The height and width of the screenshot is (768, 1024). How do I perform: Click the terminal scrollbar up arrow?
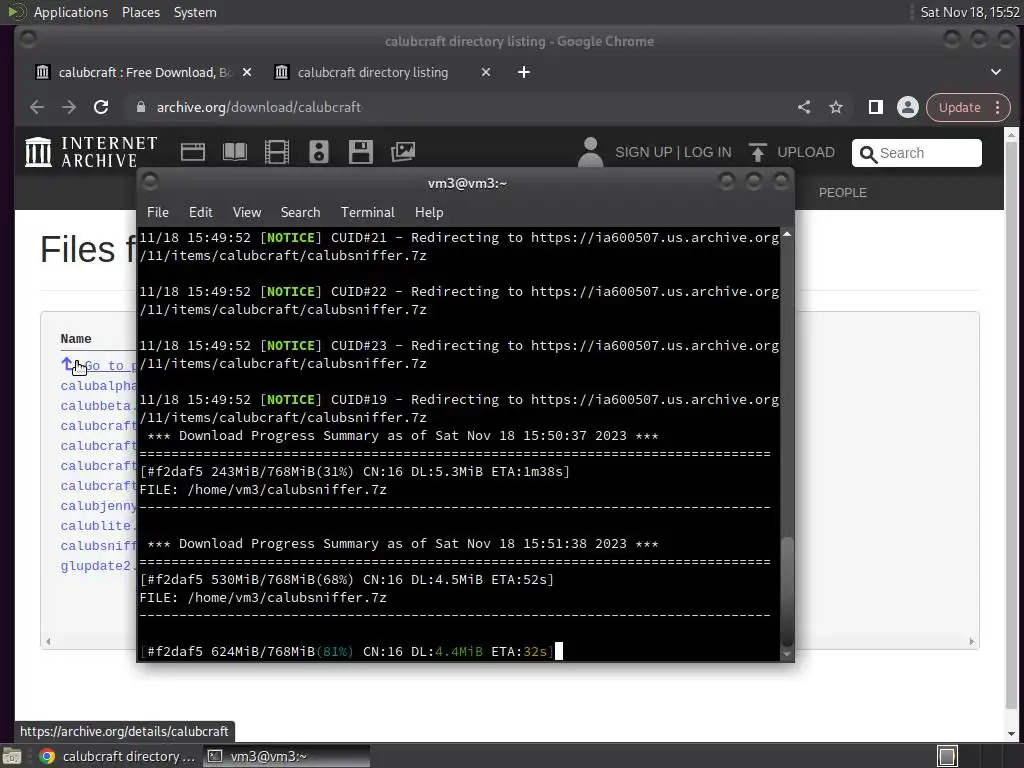click(787, 234)
